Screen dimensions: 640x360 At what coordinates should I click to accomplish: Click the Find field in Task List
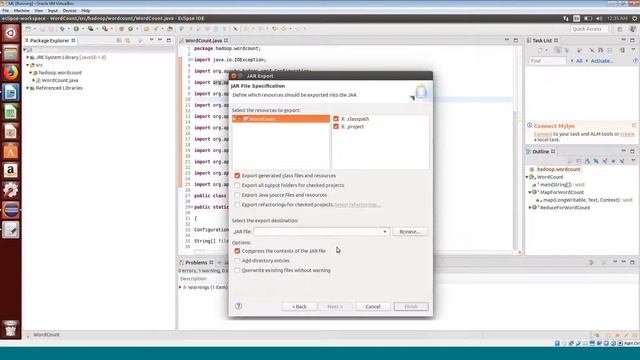click(x=547, y=61)
